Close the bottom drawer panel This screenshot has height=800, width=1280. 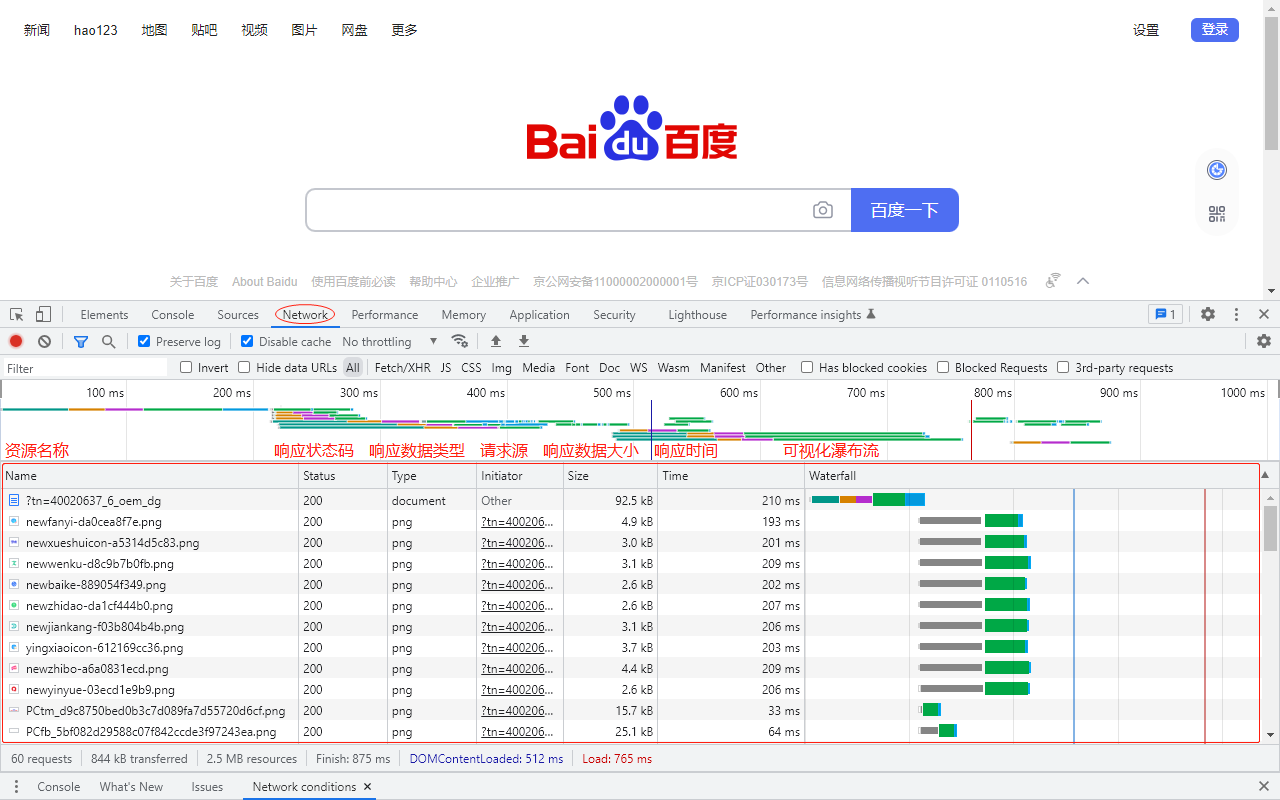tap(1264, 787)
